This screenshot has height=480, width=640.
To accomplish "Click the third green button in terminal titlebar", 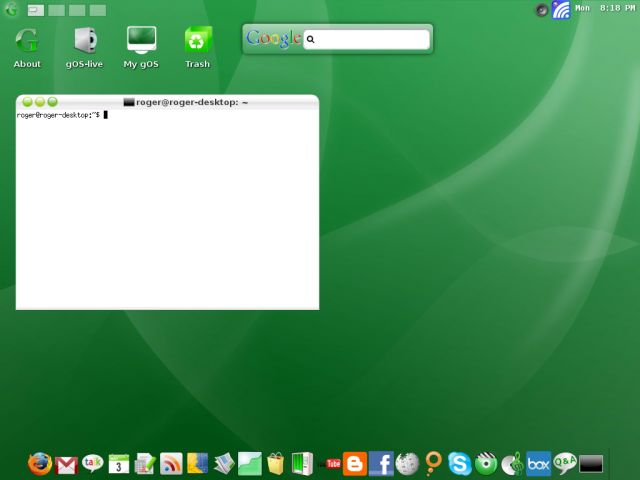I will (53, 102).
